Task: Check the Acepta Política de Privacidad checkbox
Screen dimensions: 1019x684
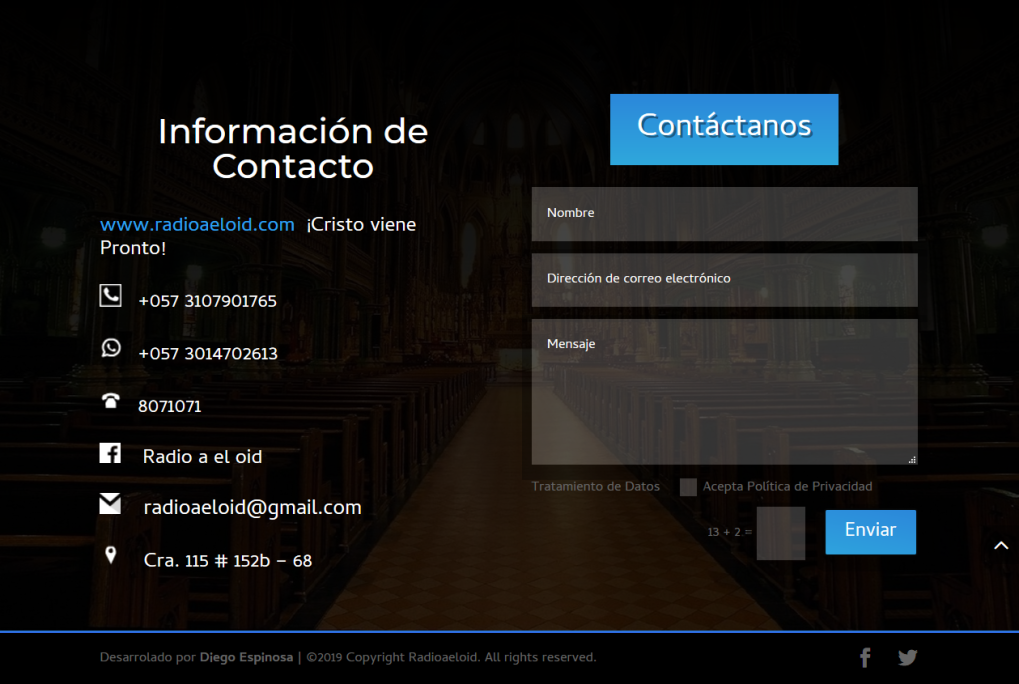Action: pos(688,487)
